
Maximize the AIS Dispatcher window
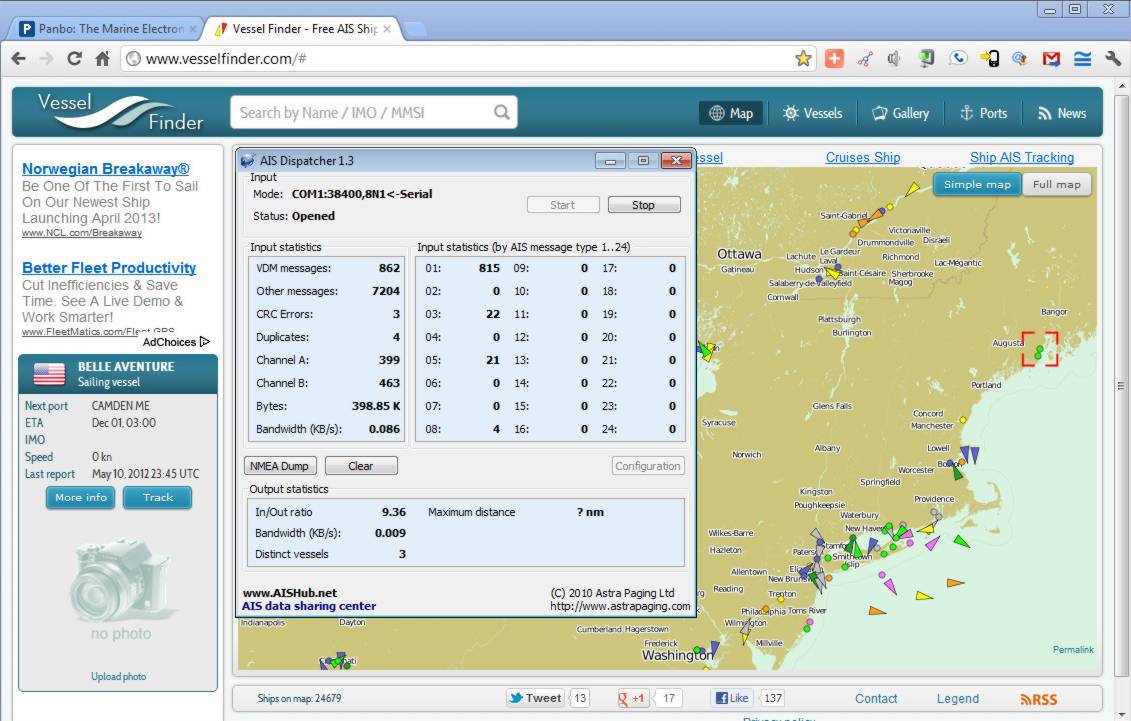pos(643,161)
